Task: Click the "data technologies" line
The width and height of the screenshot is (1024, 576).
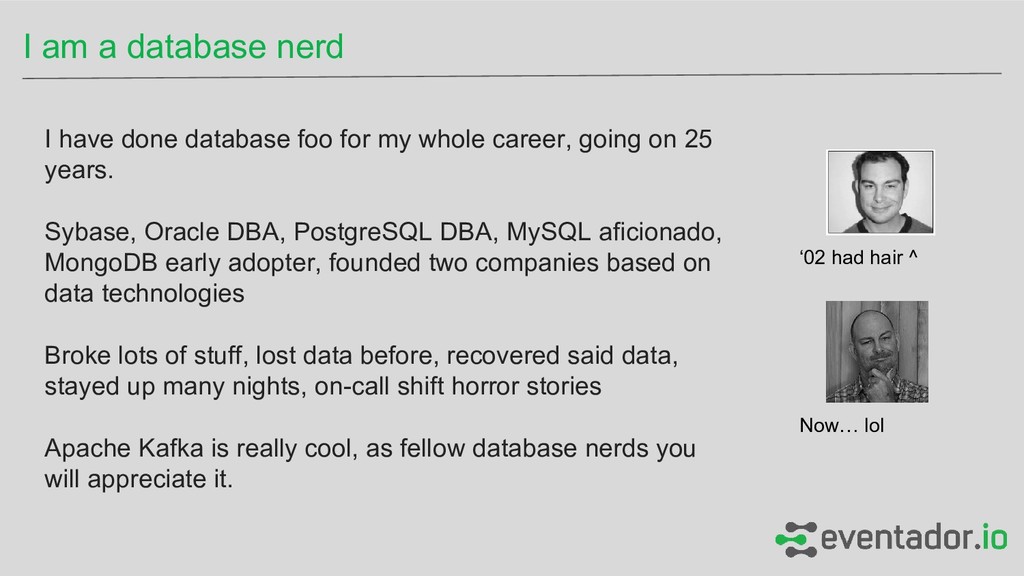Action: point(144,295)
